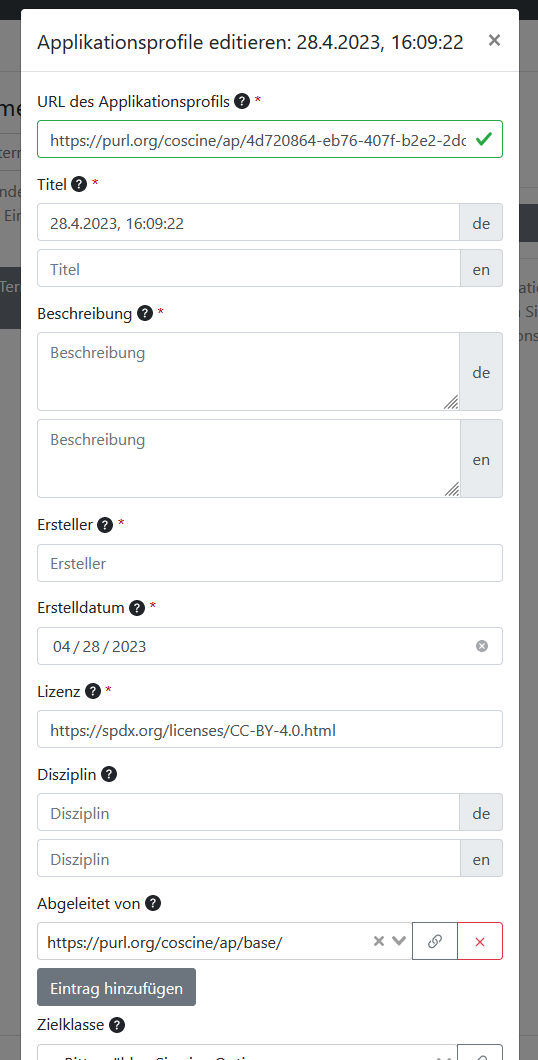Clear the Erstelldatum date value
This screenshot has width=538, height=1060.
pos(482,646)
